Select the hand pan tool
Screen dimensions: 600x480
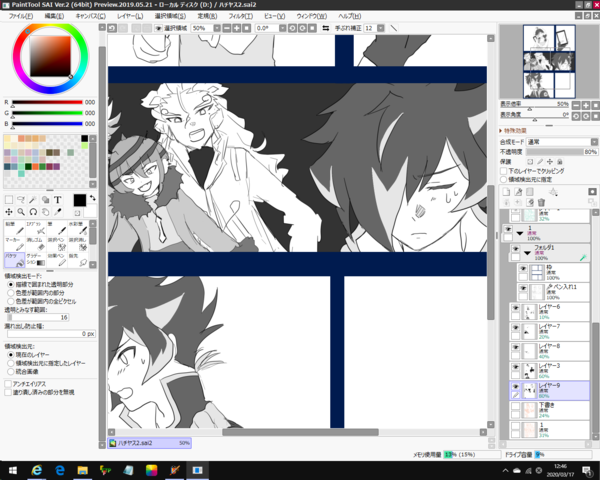46,212
